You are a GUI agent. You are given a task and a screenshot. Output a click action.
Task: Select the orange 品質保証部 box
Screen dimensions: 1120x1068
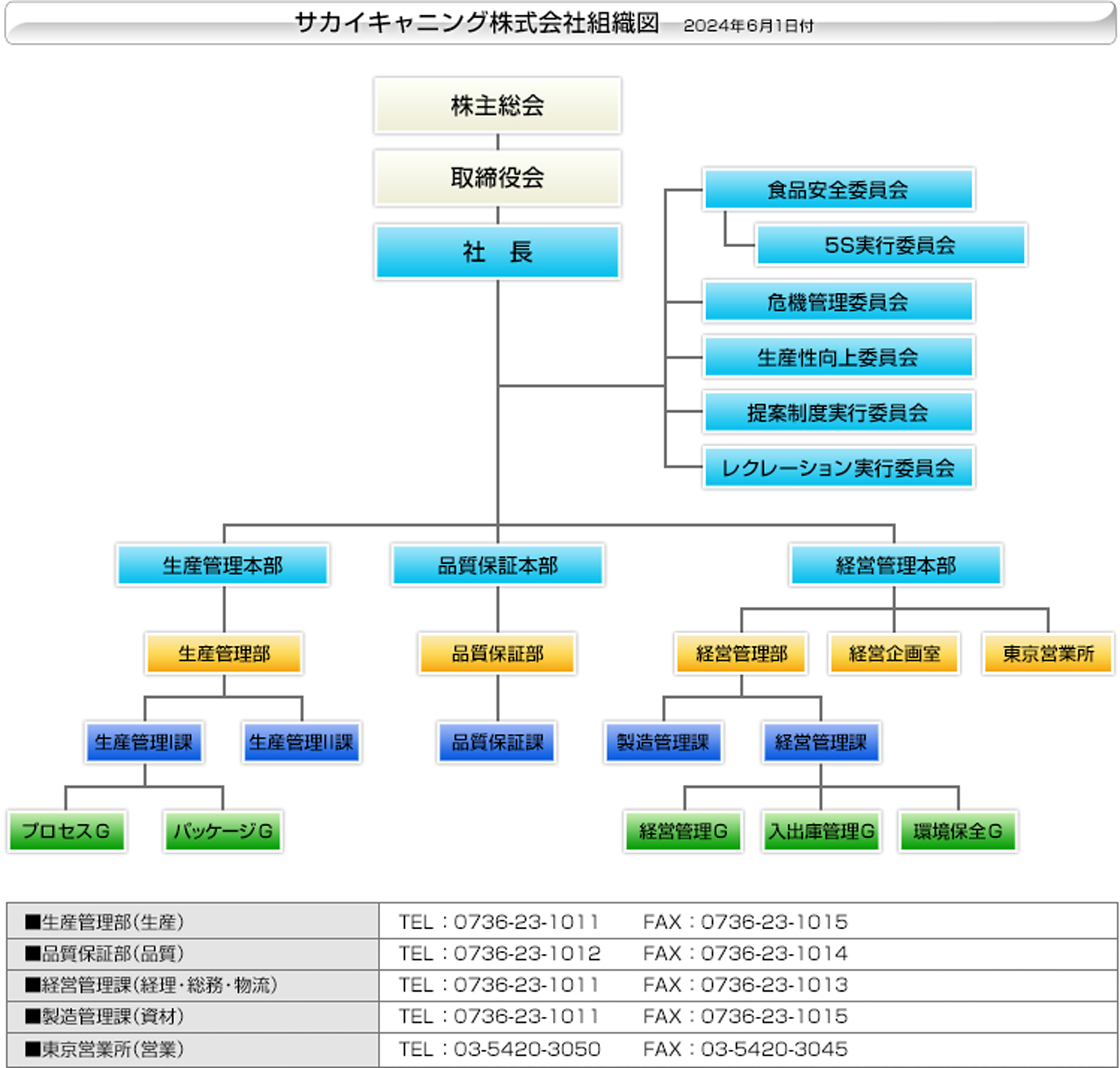tap(497, 654)
